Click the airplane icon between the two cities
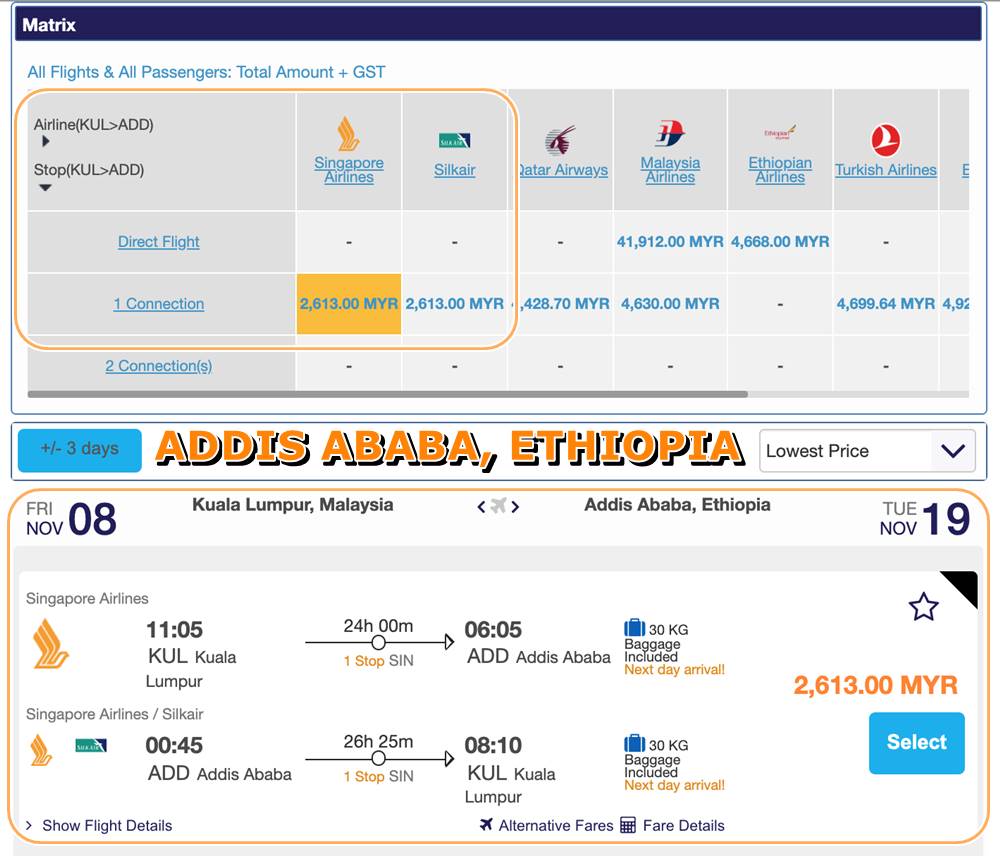The image size is (1000, 856). (498, 506)
